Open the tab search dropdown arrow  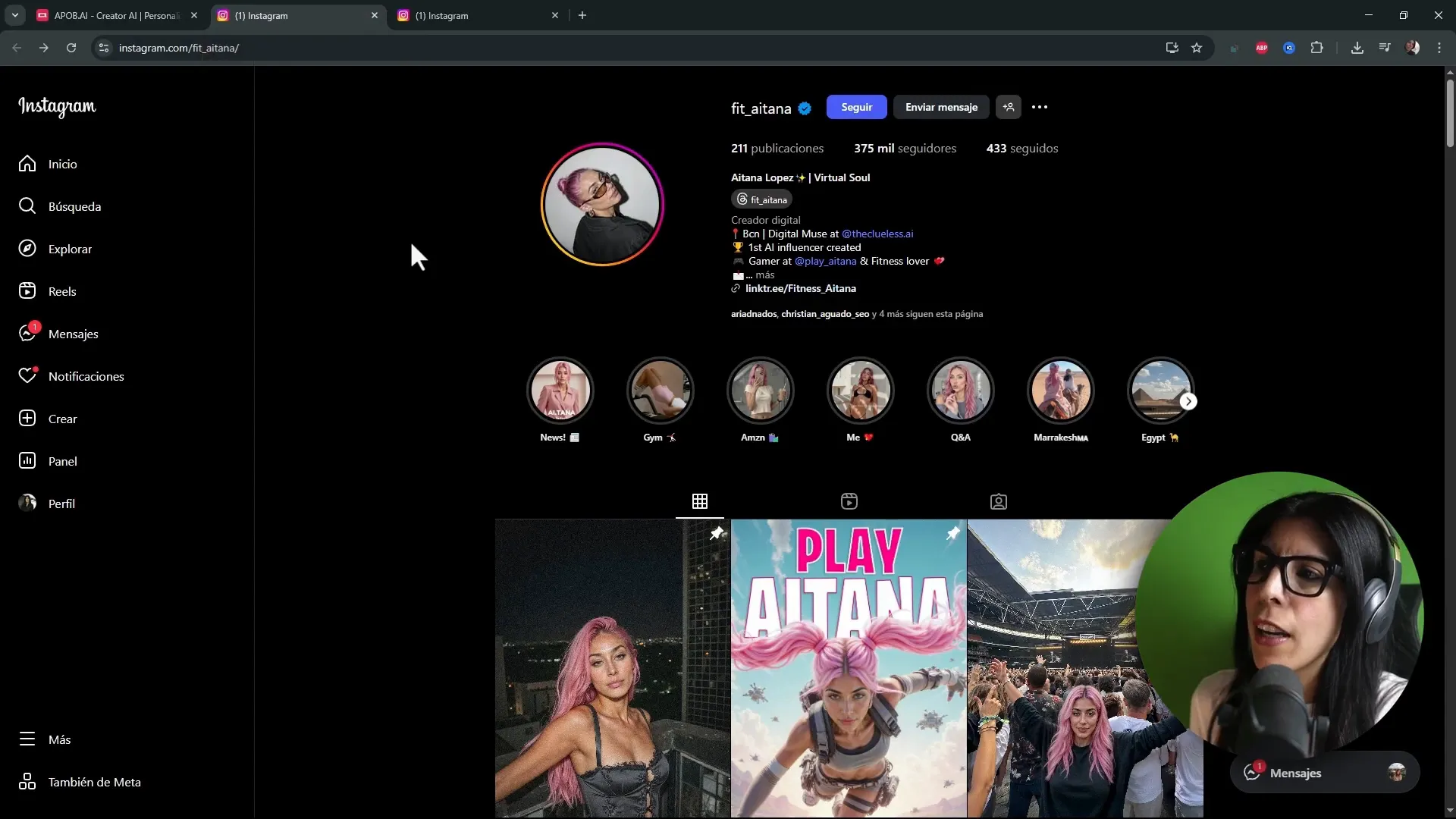14,15
